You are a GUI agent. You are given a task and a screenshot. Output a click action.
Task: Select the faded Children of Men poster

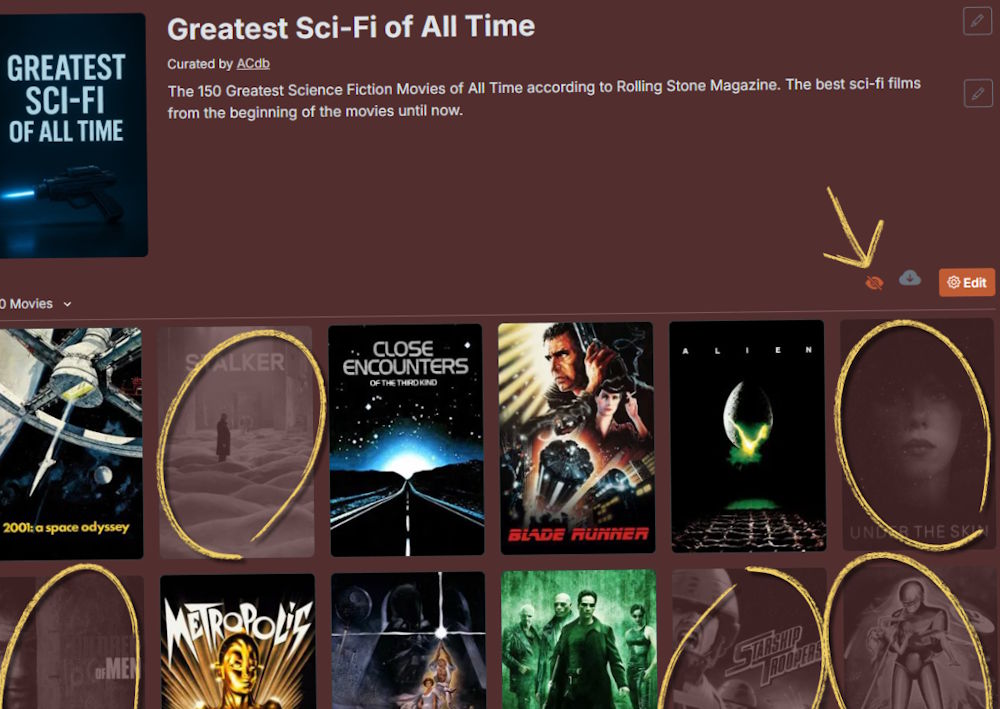[x=71, y=643]
